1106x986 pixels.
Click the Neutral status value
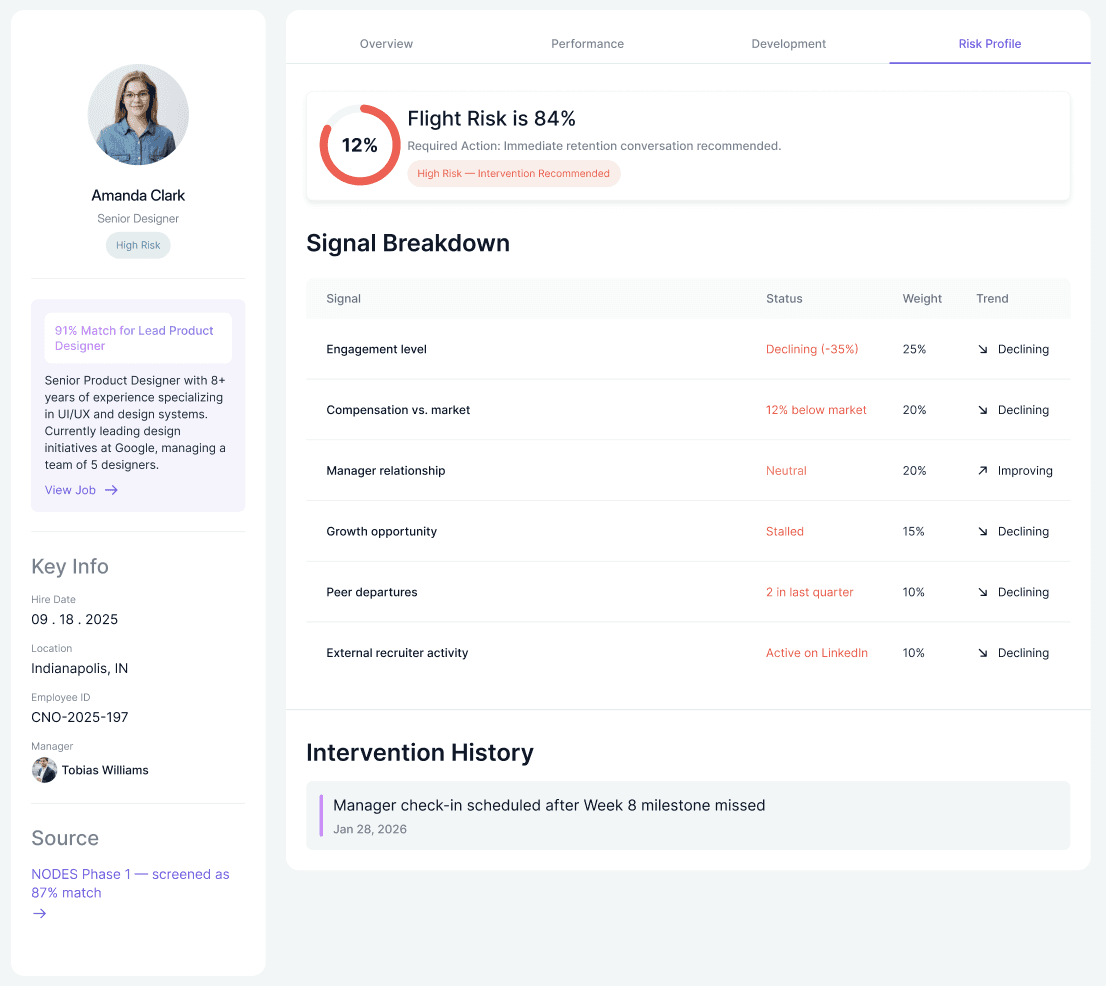click(x=786, y=470)
